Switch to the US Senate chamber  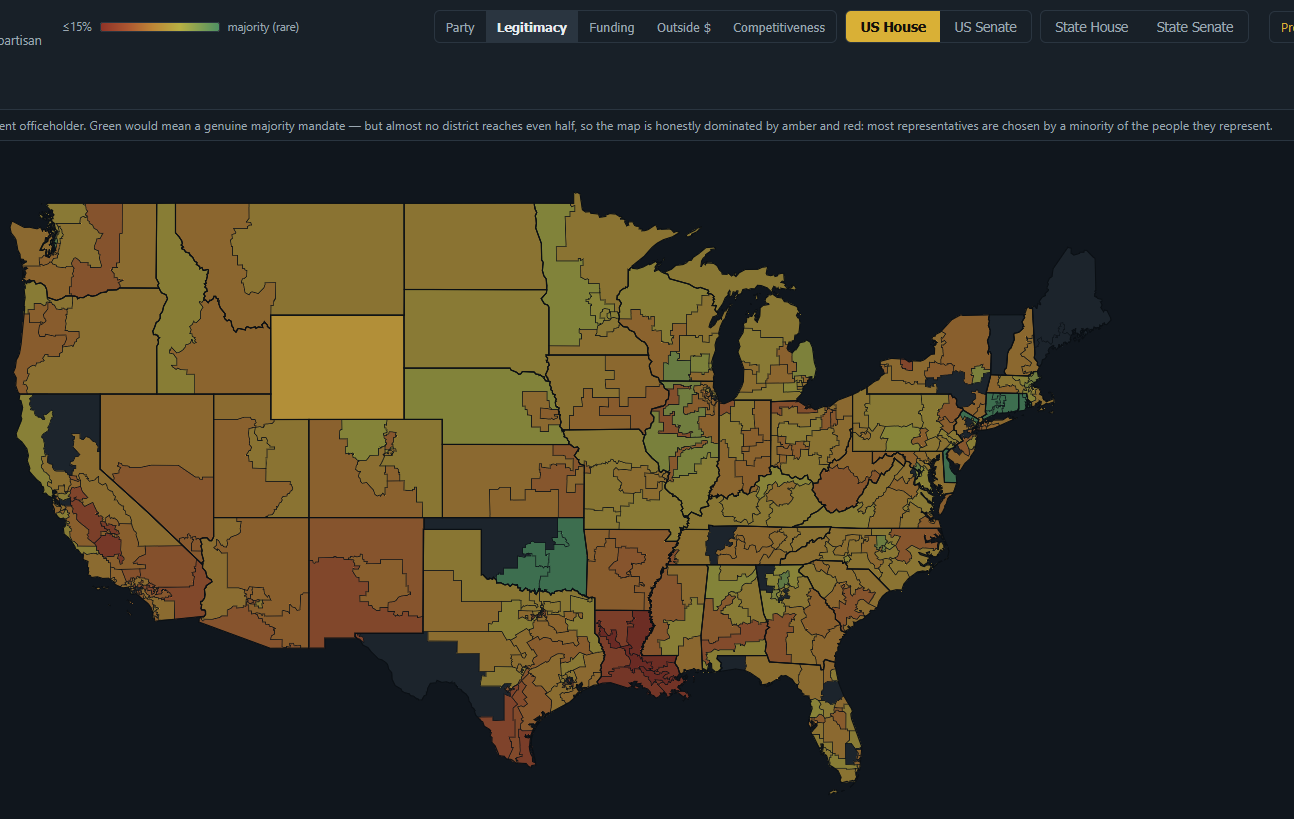pos(985,27)
